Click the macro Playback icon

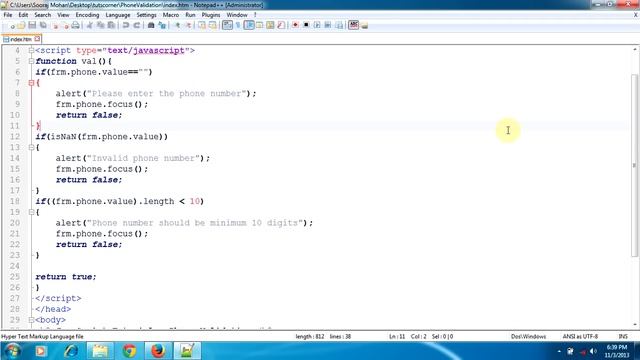click(x=317, y=25)
